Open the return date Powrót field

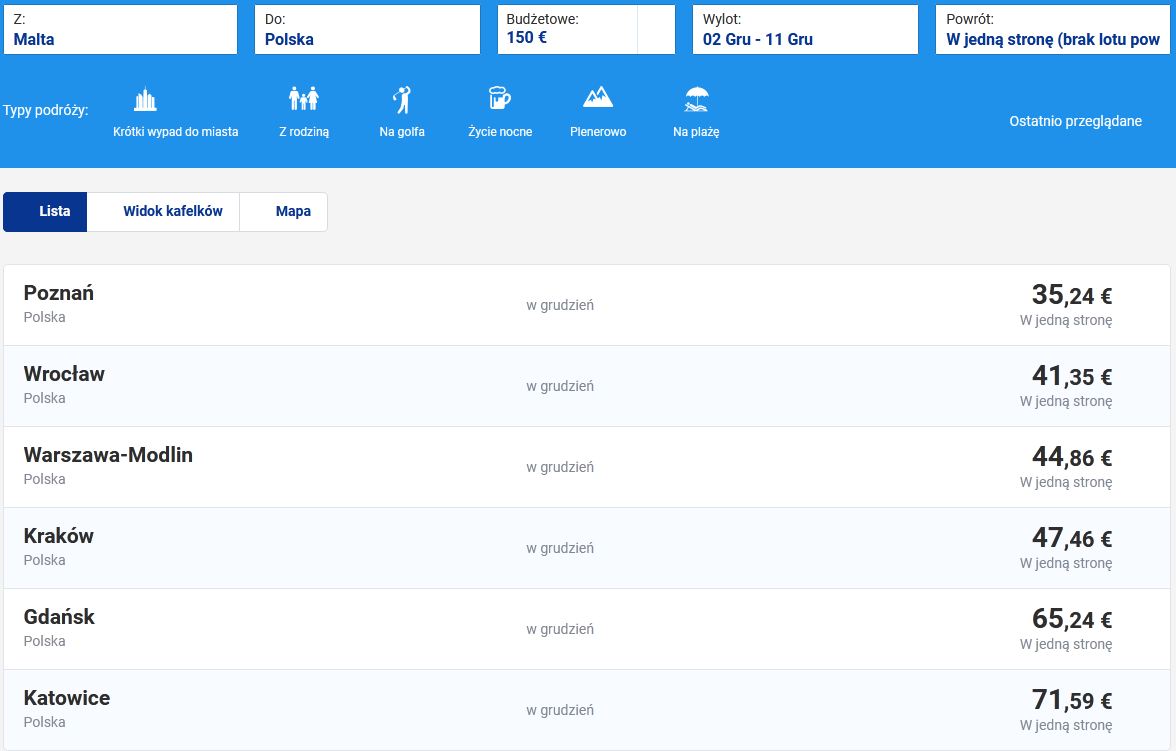click(x=1053, y=30)
